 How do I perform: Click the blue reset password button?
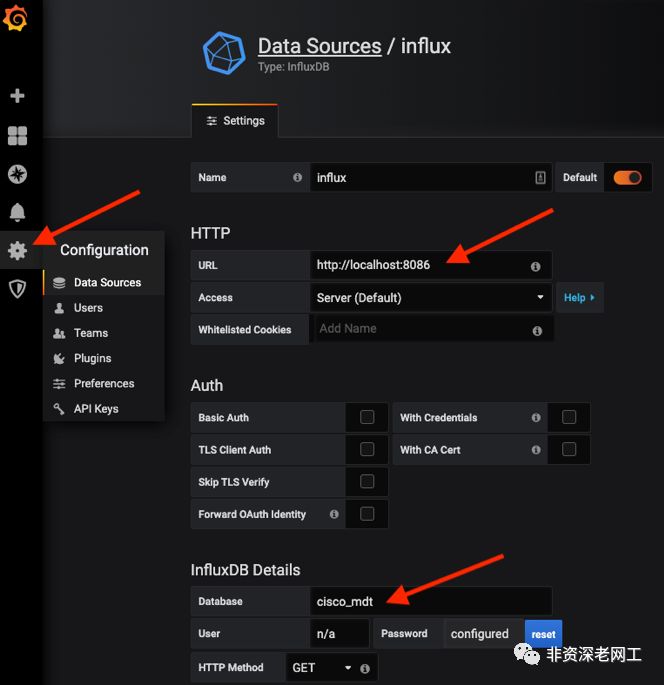(543, 634)
